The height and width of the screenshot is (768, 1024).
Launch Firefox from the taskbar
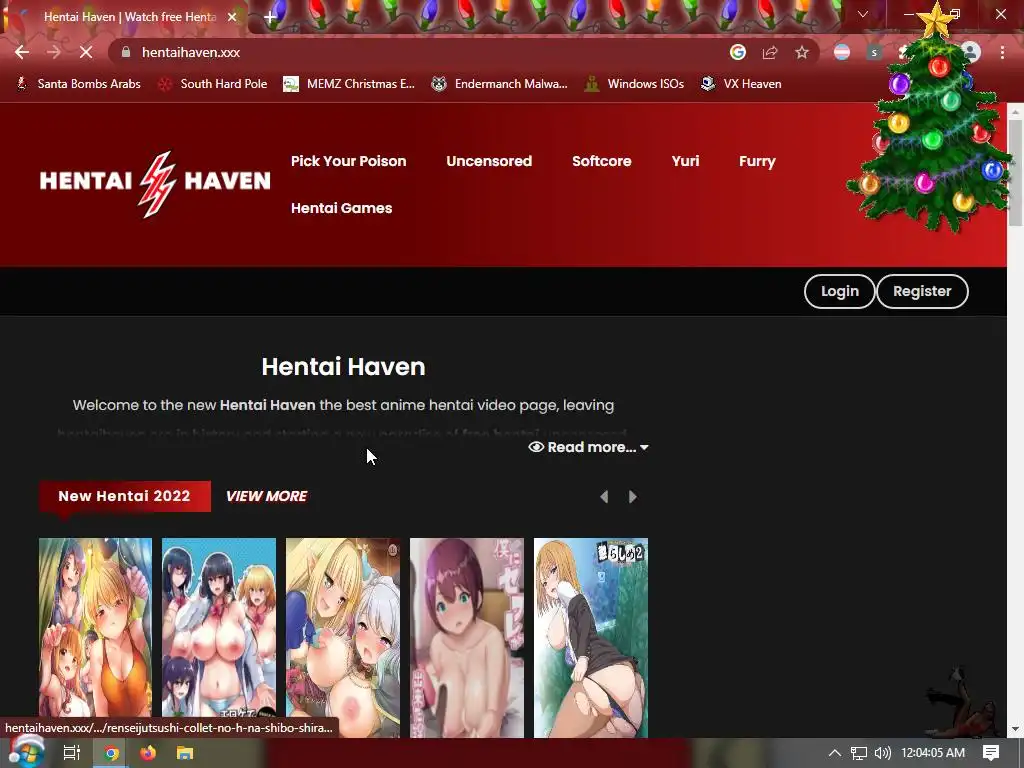[148, 754]
